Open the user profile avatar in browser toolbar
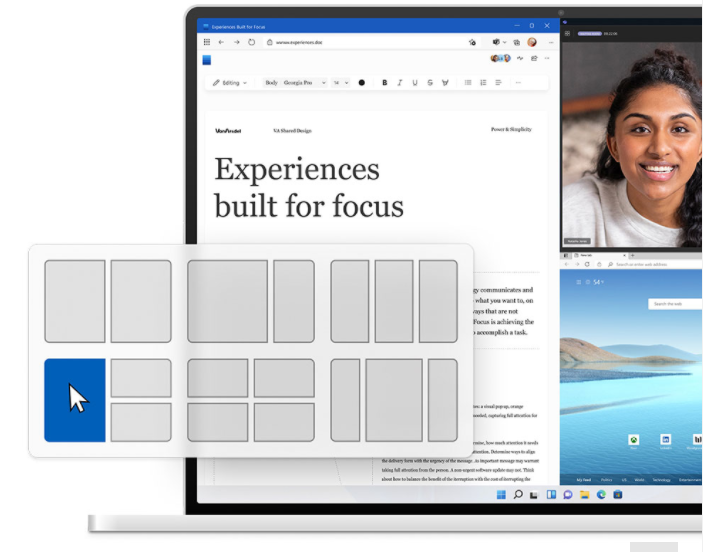 [532, 42]
